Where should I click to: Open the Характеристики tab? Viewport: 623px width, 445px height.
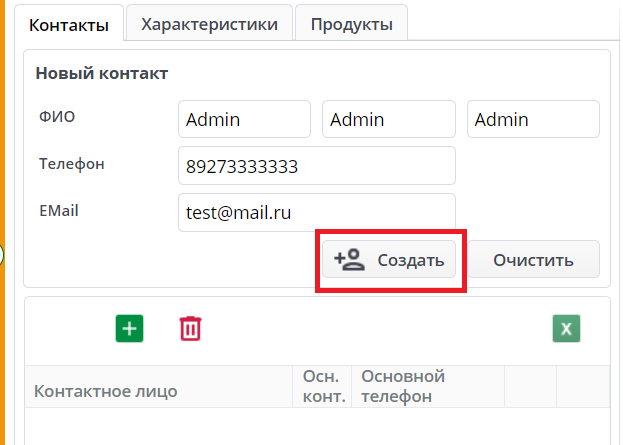click(209, 24)
